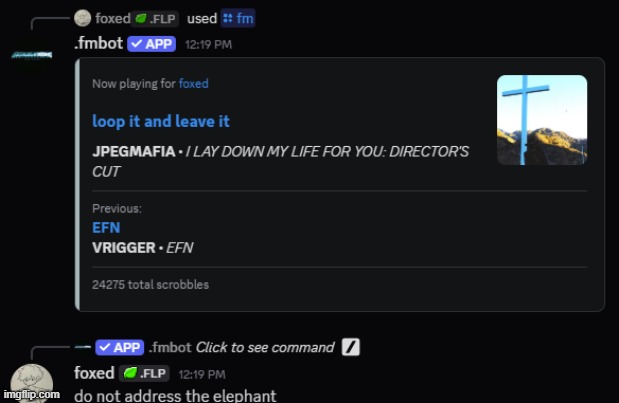619x403 pixels.
Task: Click foxed name in 'used fm' header
Action: tap(113, 19)
